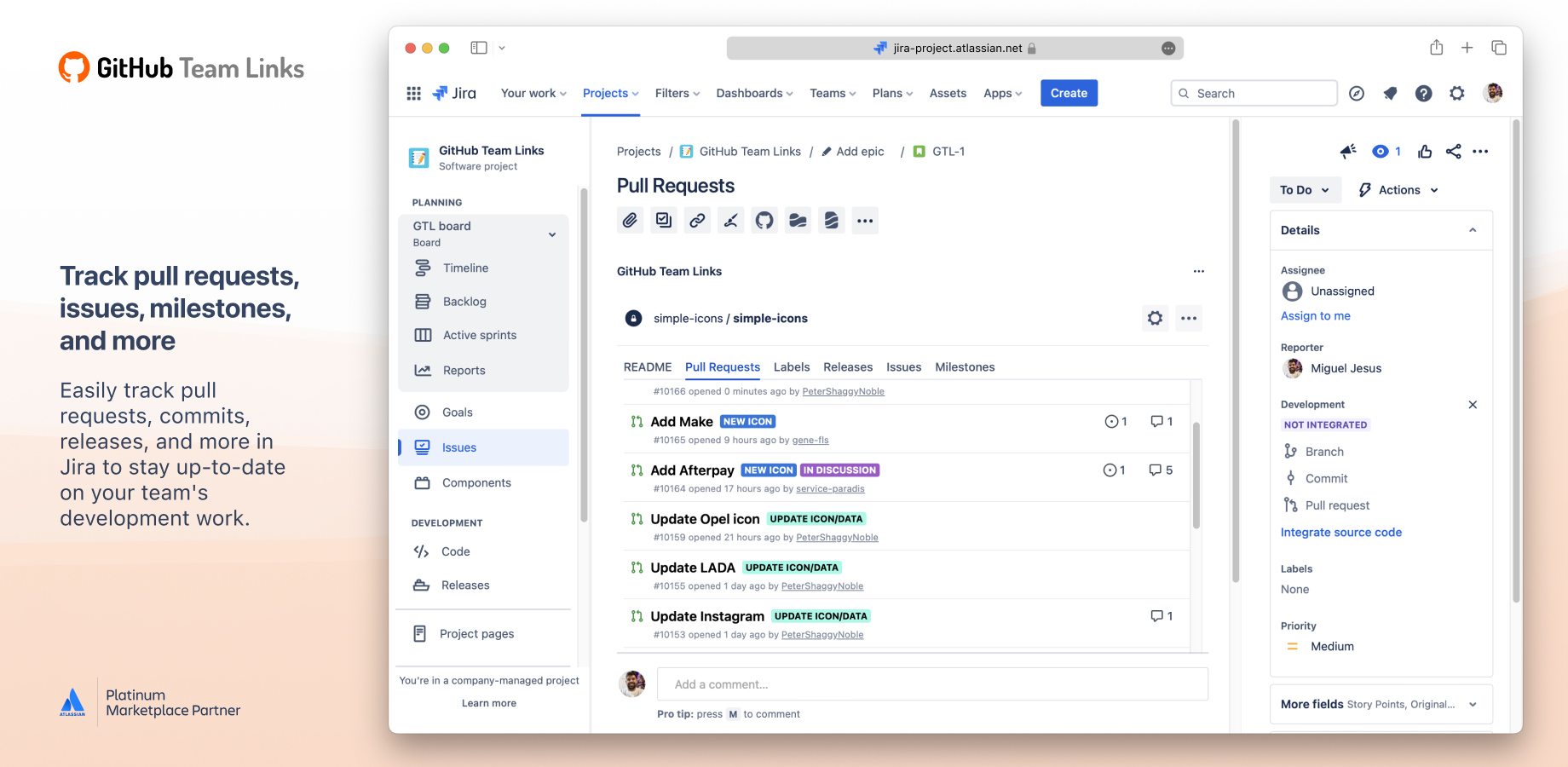
Task: Click the browser address bar
Action: point(954,49)
